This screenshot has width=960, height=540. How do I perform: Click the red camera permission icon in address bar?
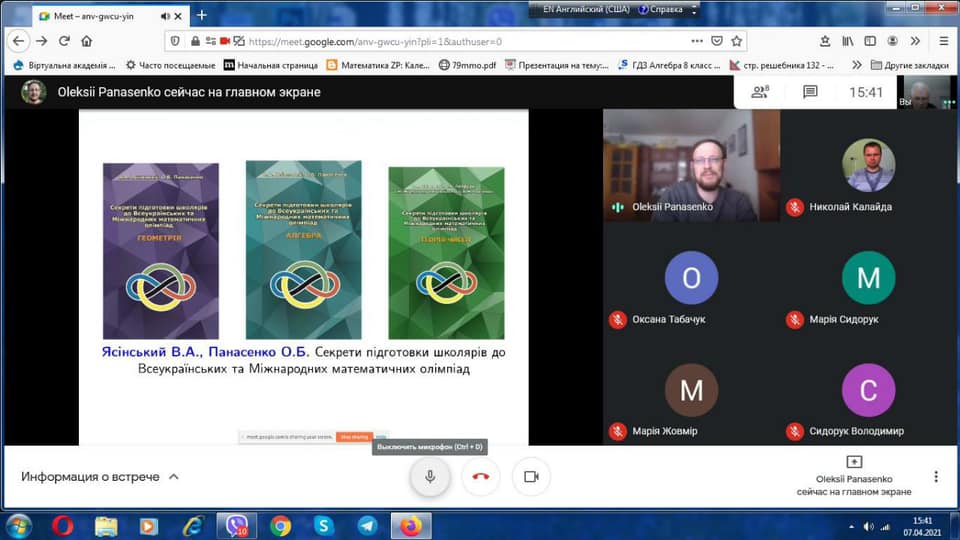pos(225,41)
